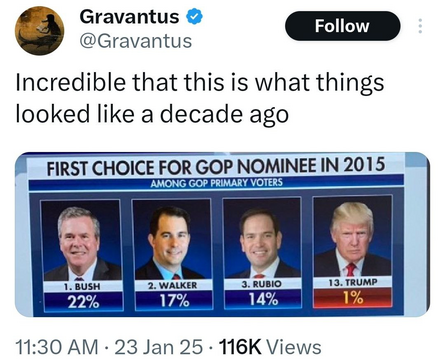The width and height of the screenshot is (445, 360).
Task: Open the attached poll image
Action: pyautogui.click(x=222, y=234)
